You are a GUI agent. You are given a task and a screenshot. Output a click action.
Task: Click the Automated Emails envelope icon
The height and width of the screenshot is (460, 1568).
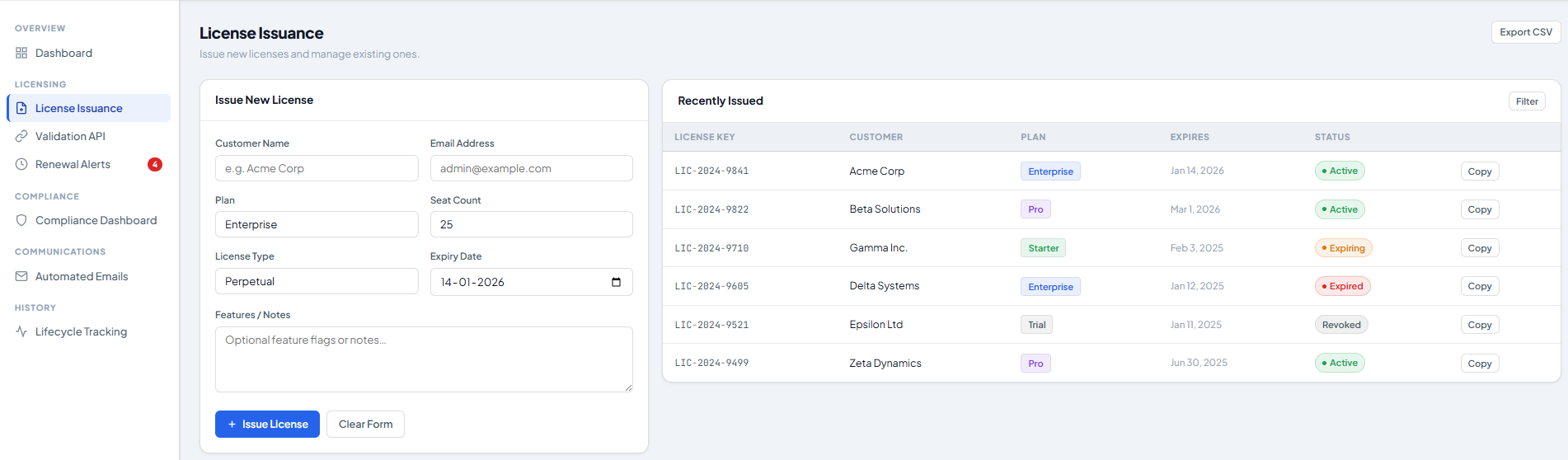[21, 276]
